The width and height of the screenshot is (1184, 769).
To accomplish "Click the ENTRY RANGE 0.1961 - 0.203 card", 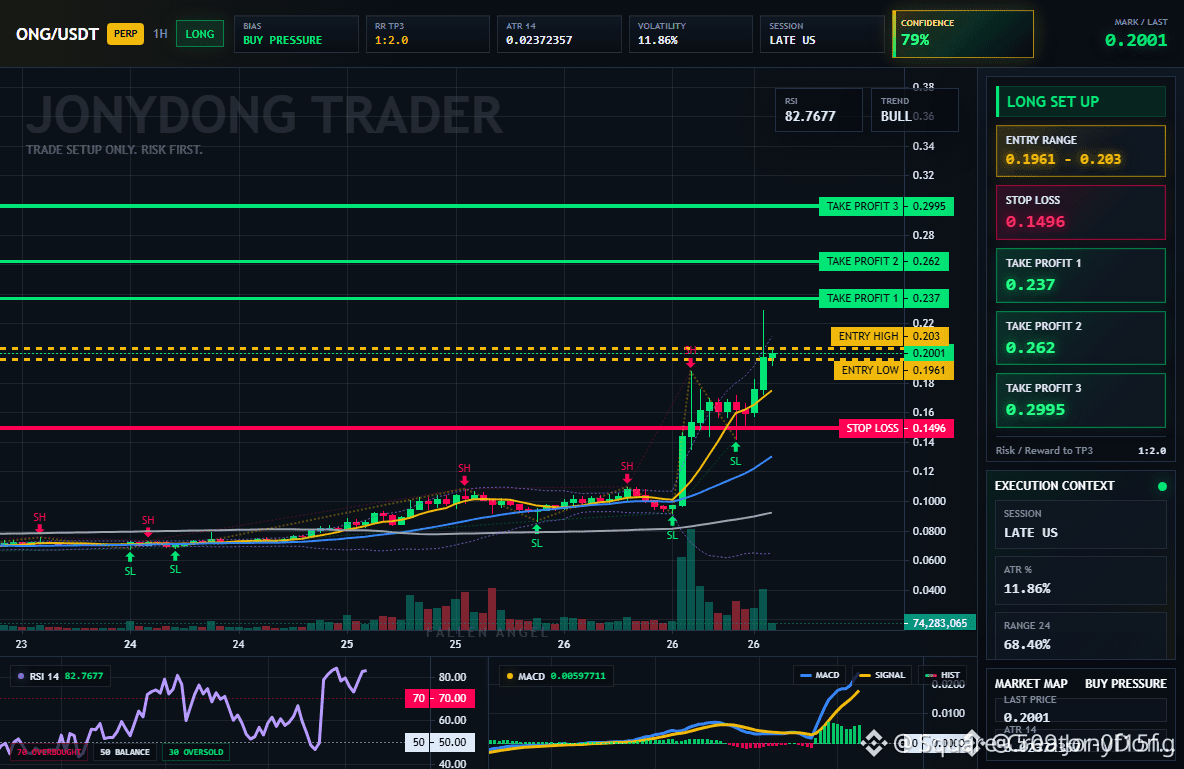I will [x=1081, y=151].
